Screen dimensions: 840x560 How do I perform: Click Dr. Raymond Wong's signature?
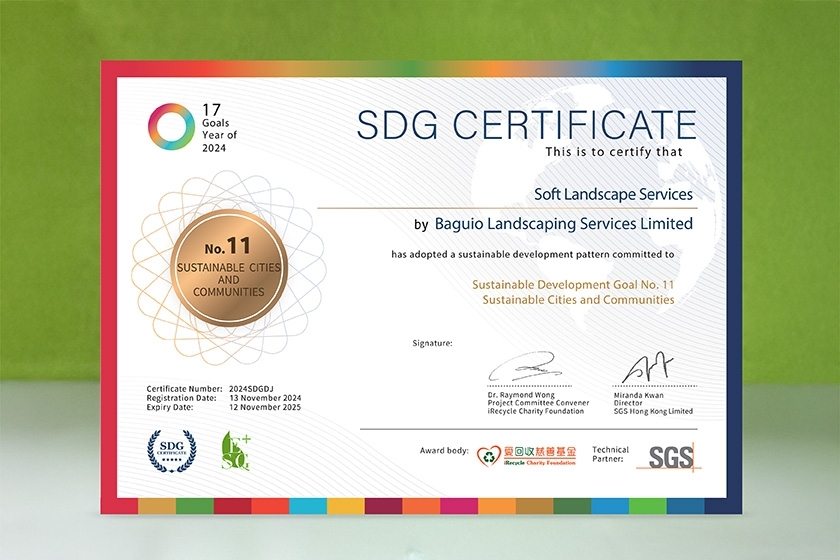coord(525,367)
